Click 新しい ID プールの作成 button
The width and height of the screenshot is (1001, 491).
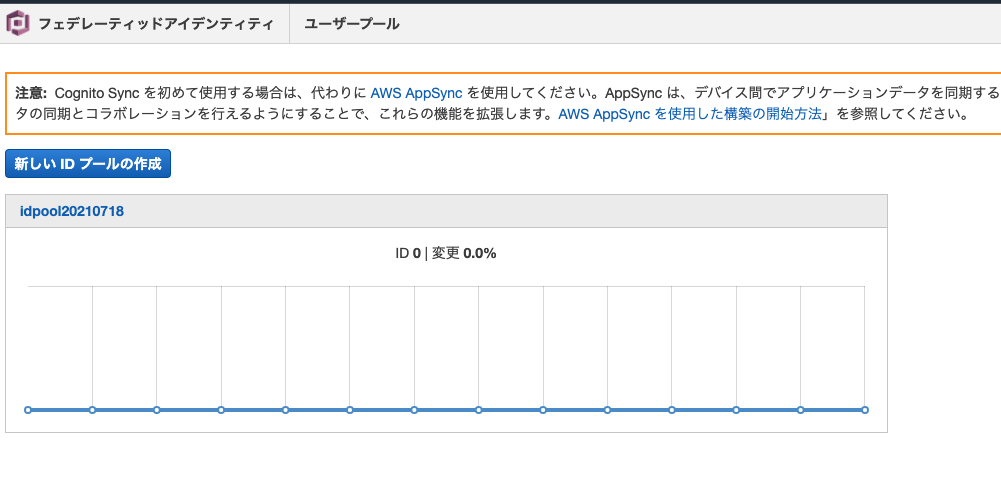coord(88,163)
